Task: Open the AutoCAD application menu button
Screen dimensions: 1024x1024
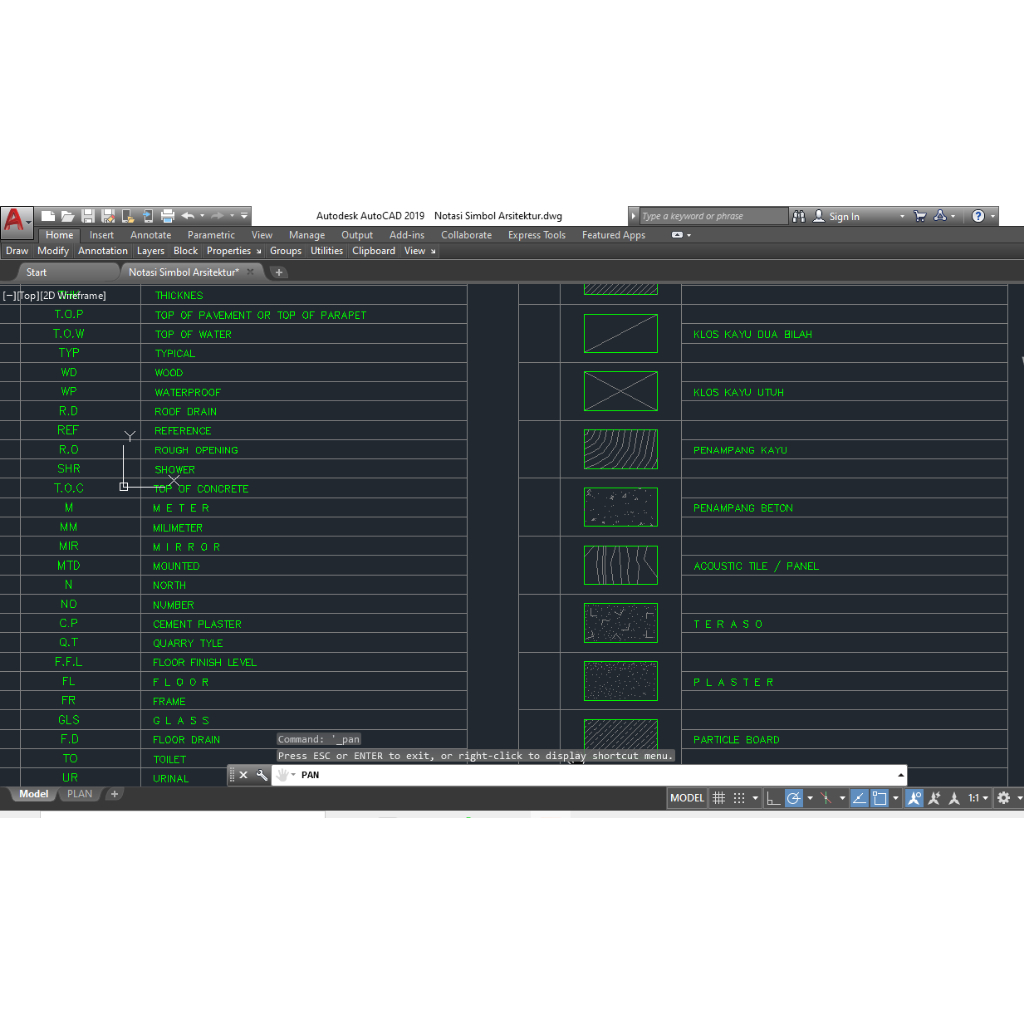Action: 16,221
